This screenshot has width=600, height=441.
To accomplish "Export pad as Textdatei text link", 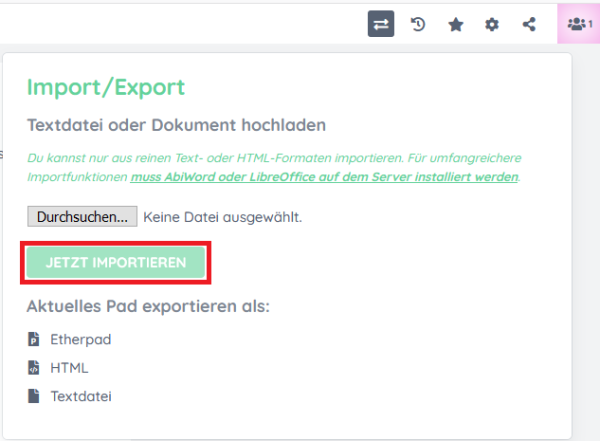I will point(81,396).
